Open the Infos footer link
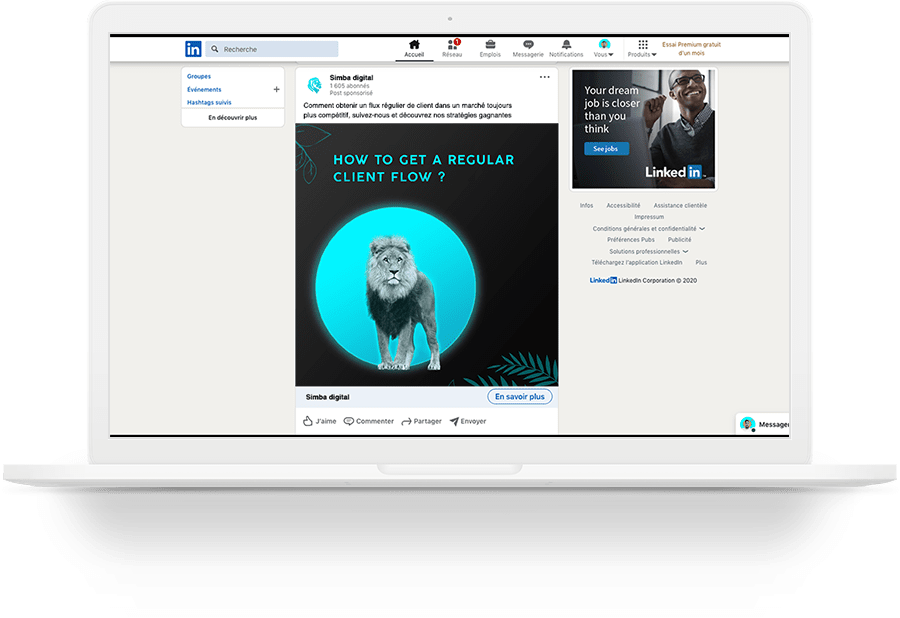Screen dimensions: 900x618 (x=586, y=205)
